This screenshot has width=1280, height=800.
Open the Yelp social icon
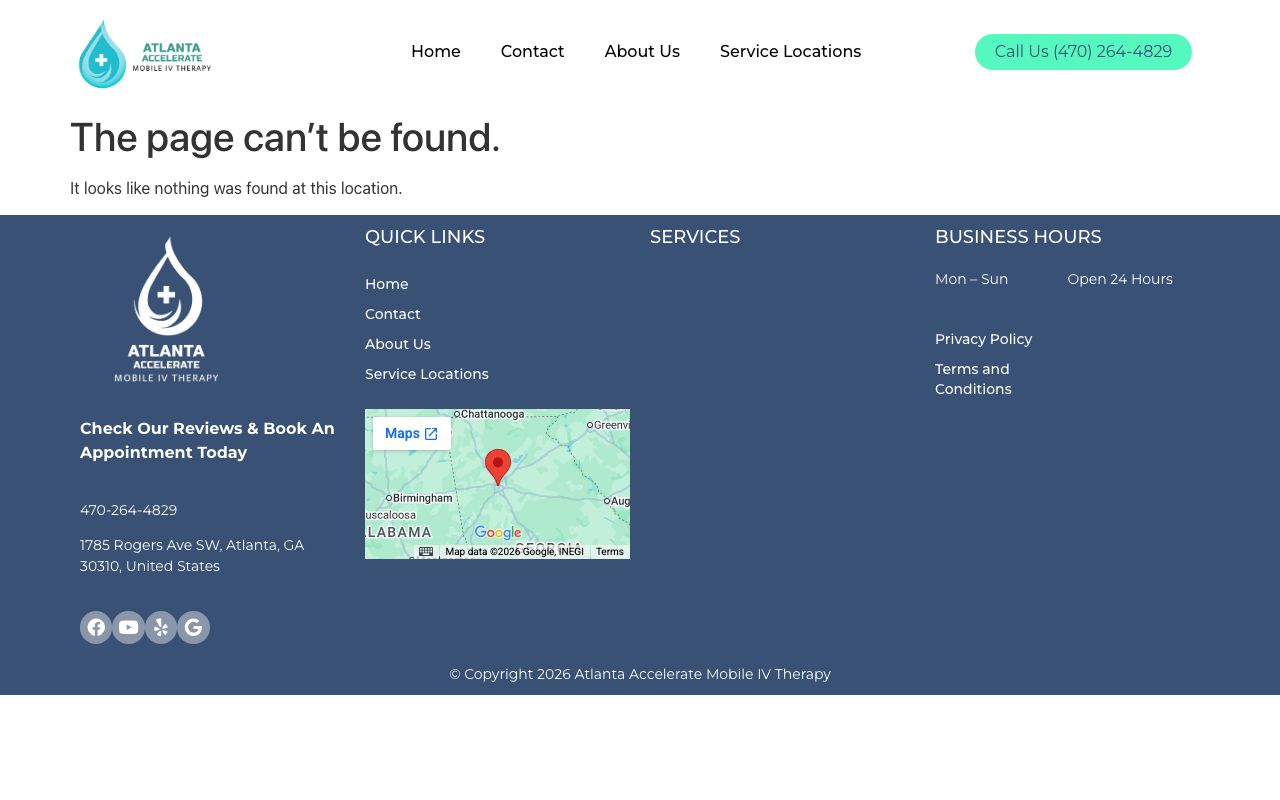pyautogui.click(x=161, y=628)
